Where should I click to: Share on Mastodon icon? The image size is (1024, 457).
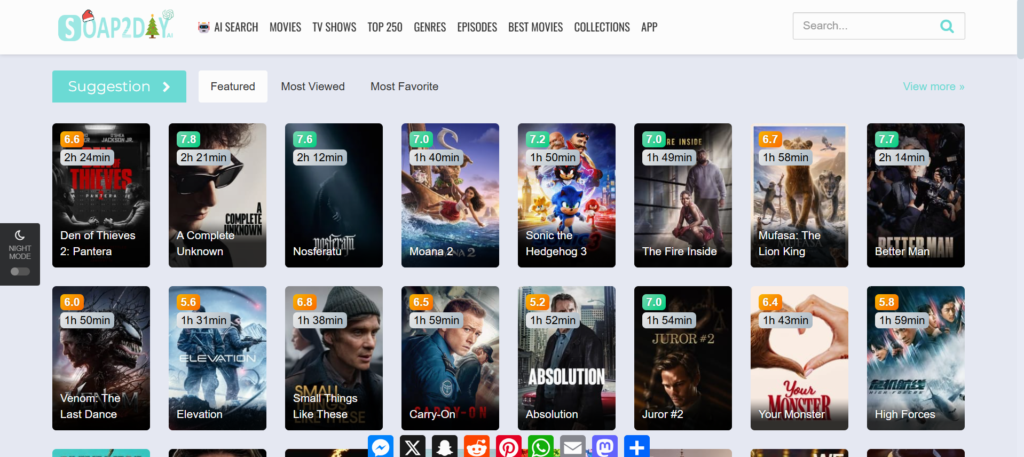(x=604, y=447)
